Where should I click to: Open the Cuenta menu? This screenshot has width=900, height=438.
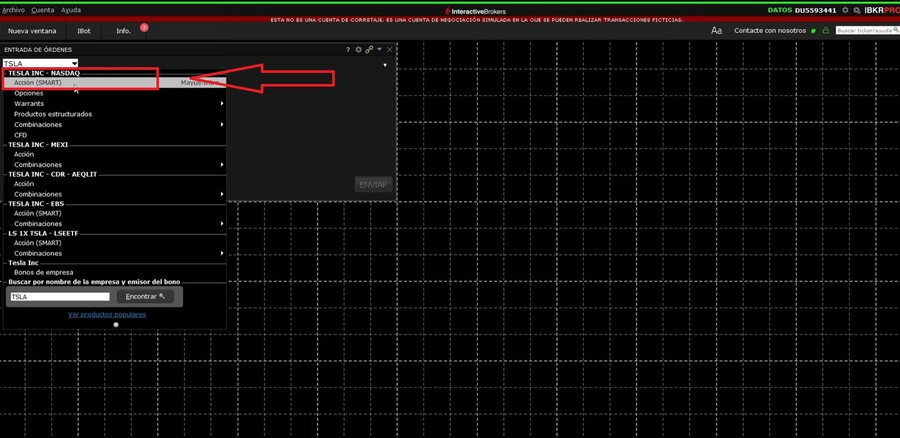pos(43,10)
